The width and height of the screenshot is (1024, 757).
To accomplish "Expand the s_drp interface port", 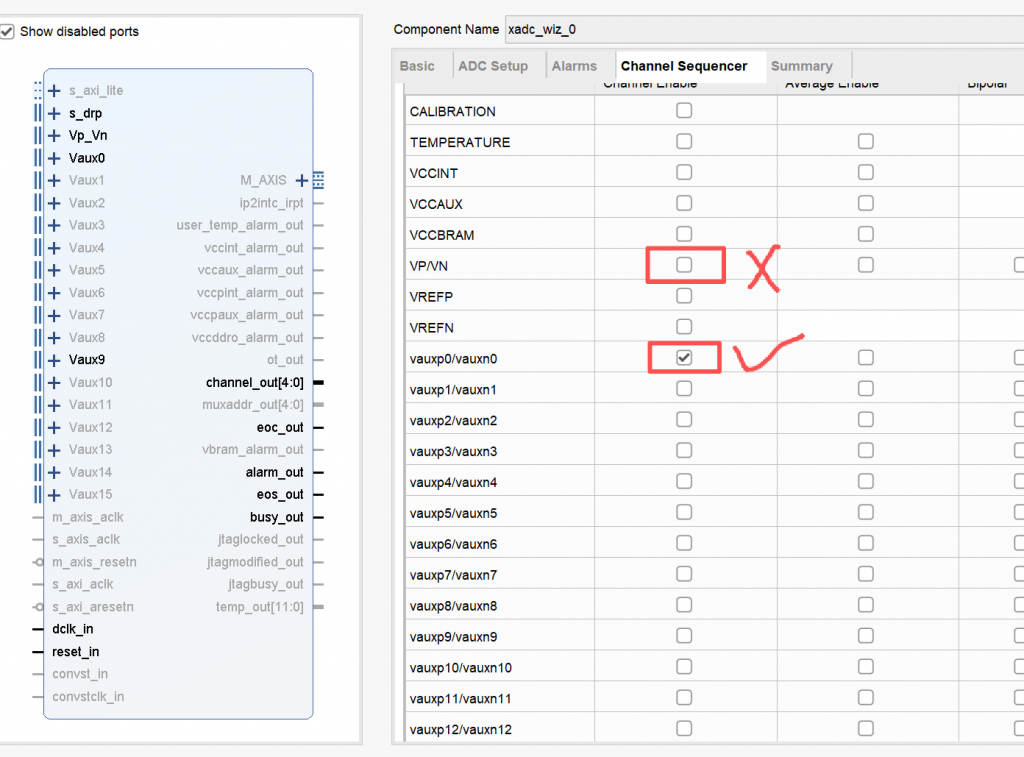I will point(54,113).
